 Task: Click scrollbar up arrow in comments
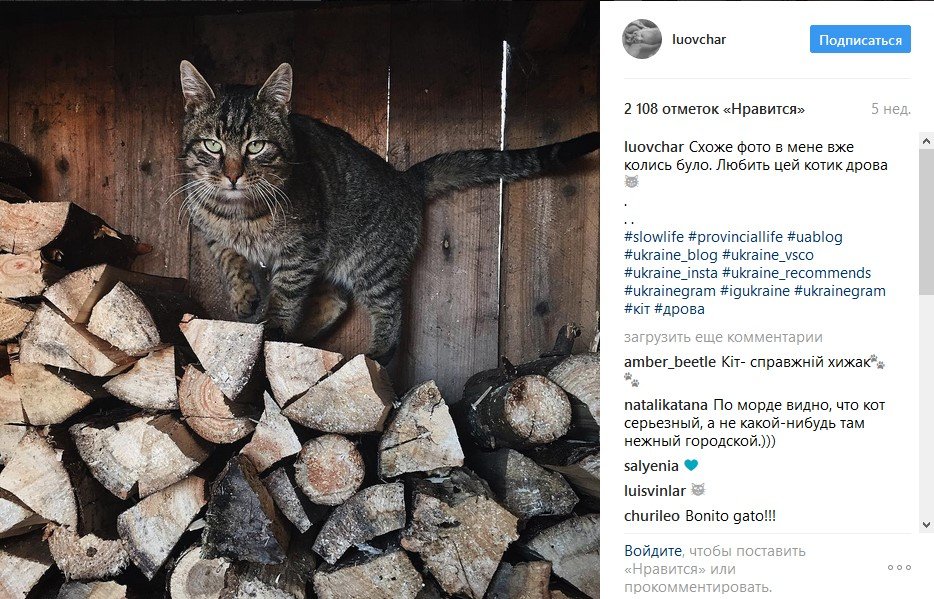(926, 141)
